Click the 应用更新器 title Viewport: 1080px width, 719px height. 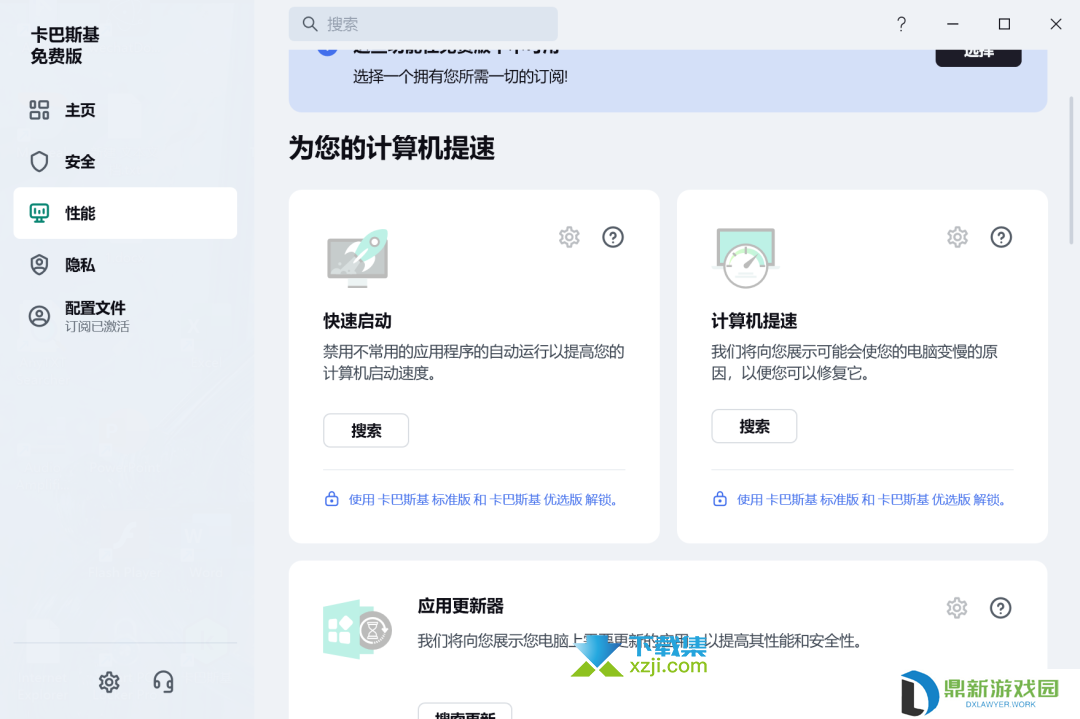click(x=461, y=606)
